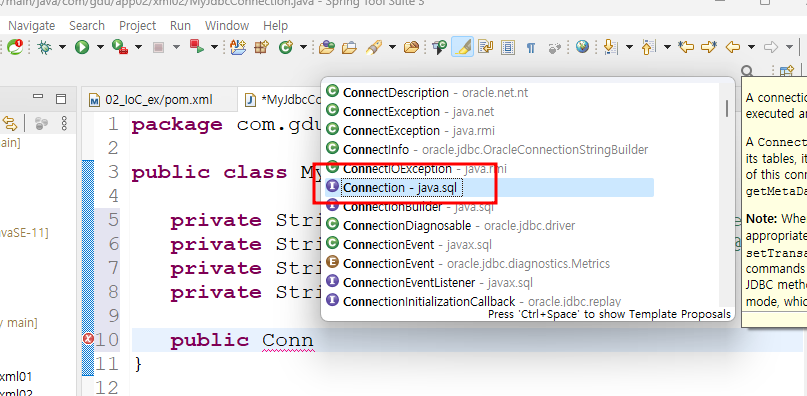This screenshot has height=396, width=807.
Task: Click the Search flashlight icon
Action: 373,47
